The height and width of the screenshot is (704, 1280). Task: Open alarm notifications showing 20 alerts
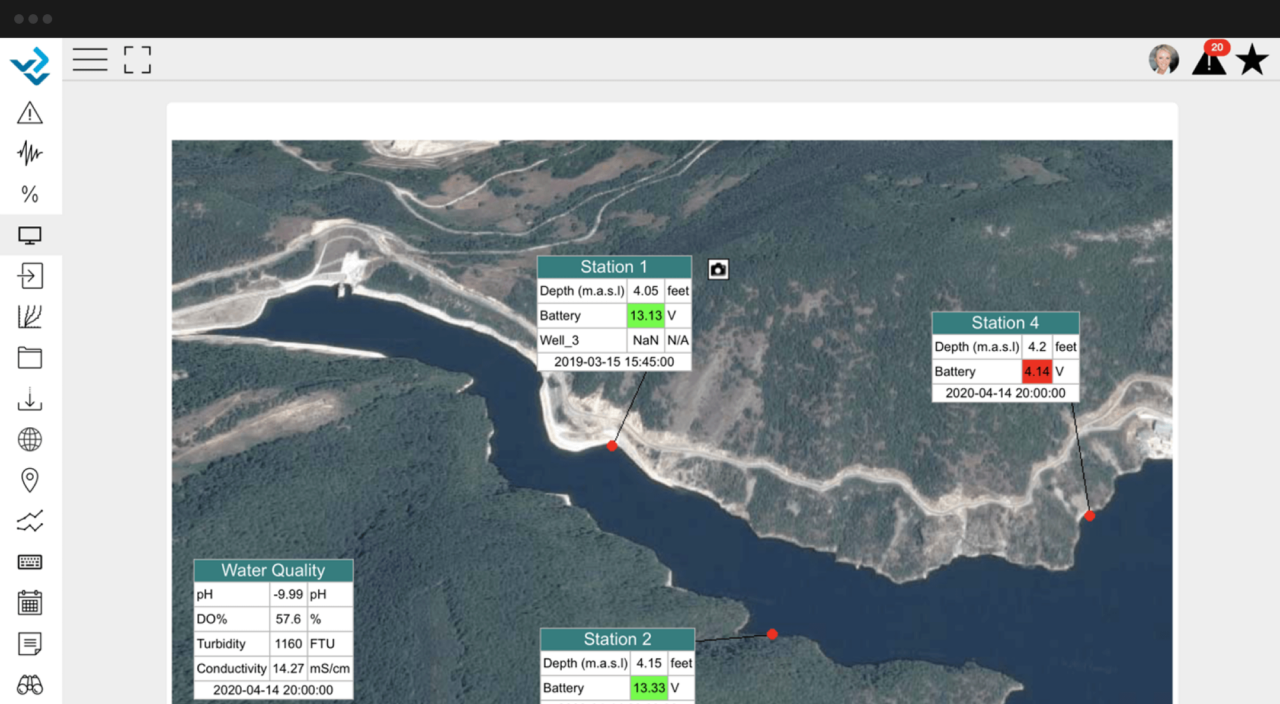coord(1209,60)
